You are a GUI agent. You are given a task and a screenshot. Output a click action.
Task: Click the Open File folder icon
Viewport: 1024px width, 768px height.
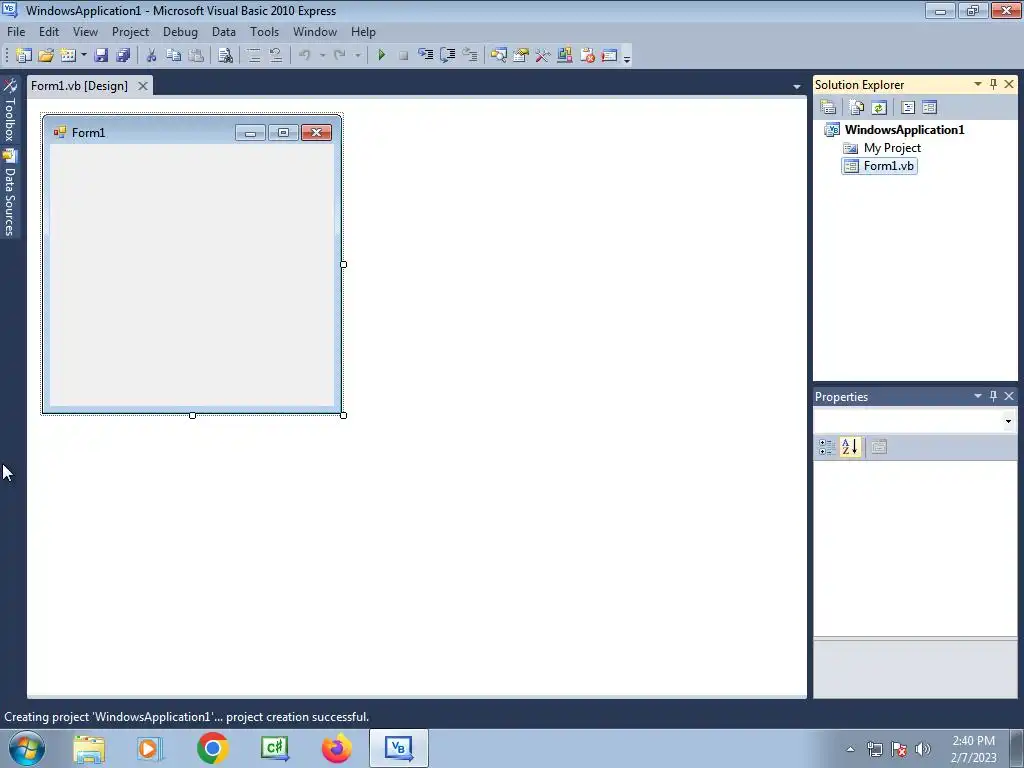tap(46, 56)
